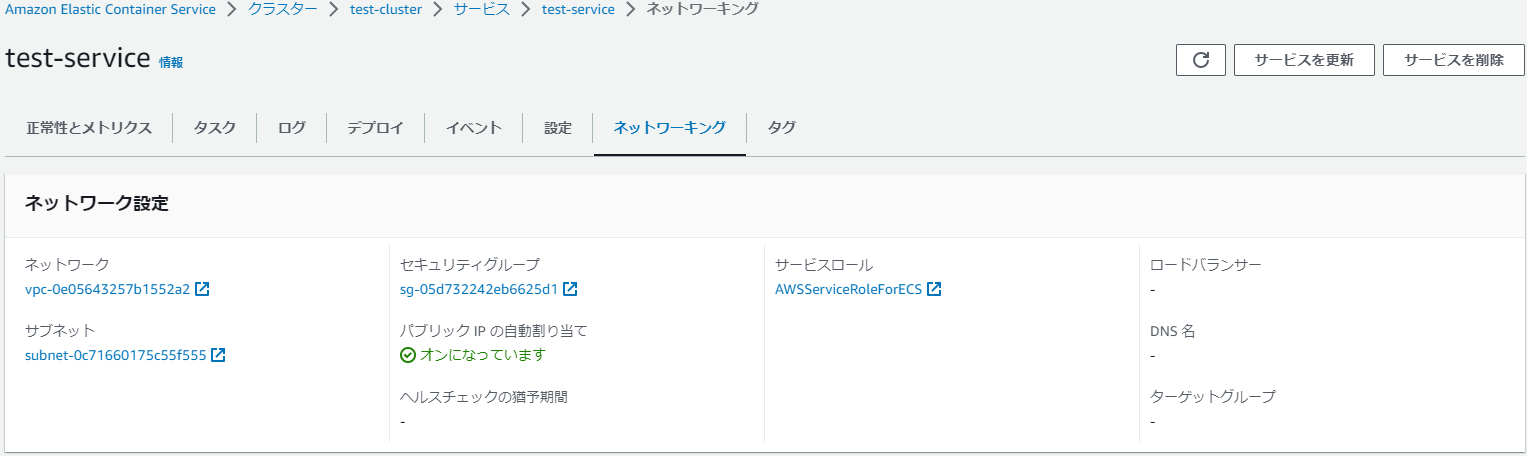1527x456 pixels.
Task: Click the green public IP status check icon
Action: (407, 355)
